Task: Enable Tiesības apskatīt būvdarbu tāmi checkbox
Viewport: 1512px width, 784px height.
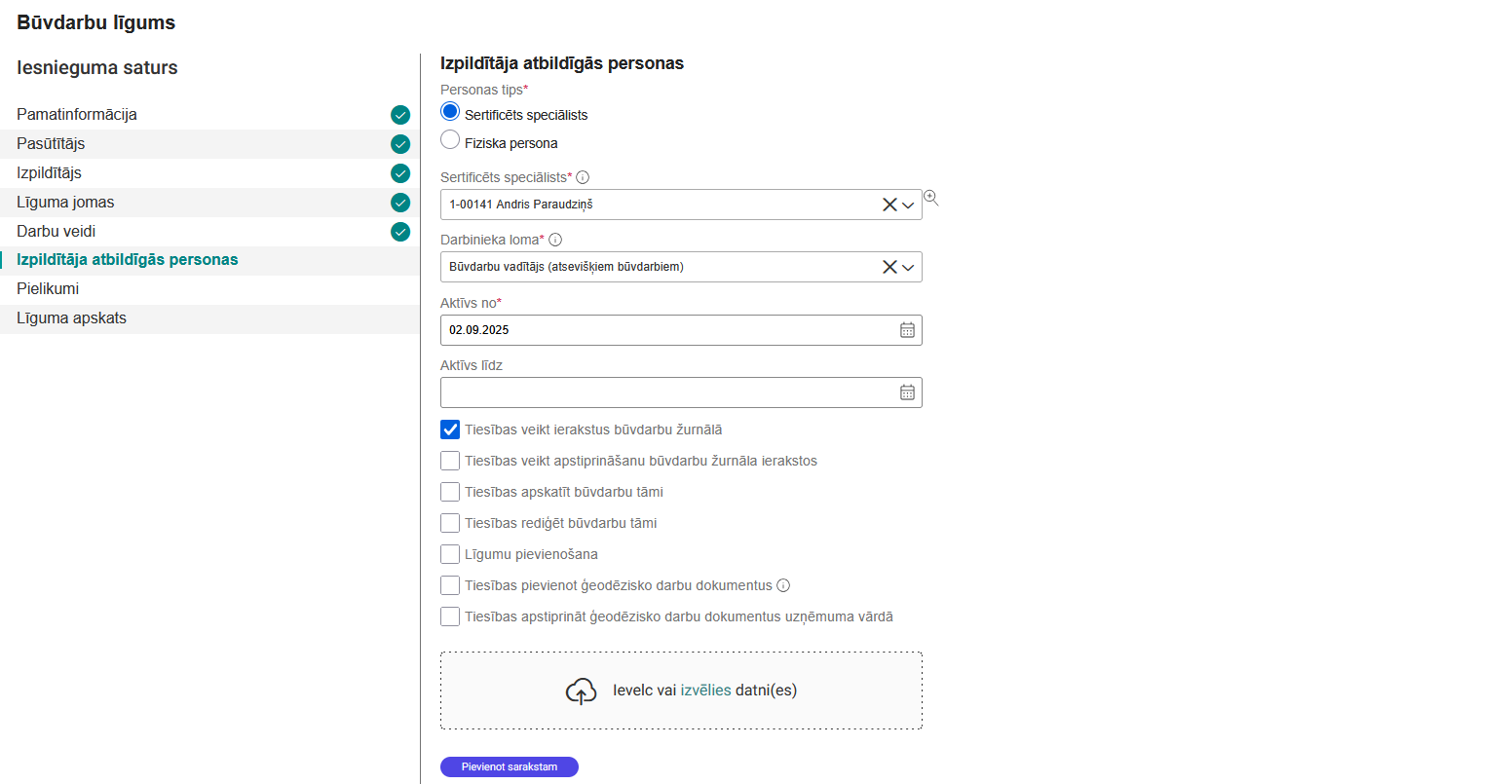Action: (x=450, y=492)
